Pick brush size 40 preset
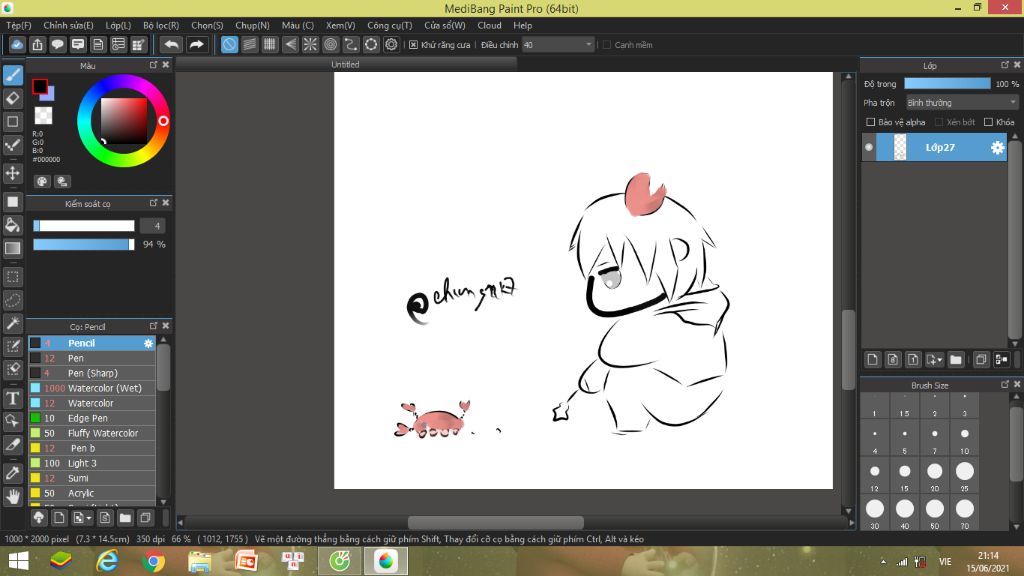This screenshot has width=1024, height=576. (904, 513)
